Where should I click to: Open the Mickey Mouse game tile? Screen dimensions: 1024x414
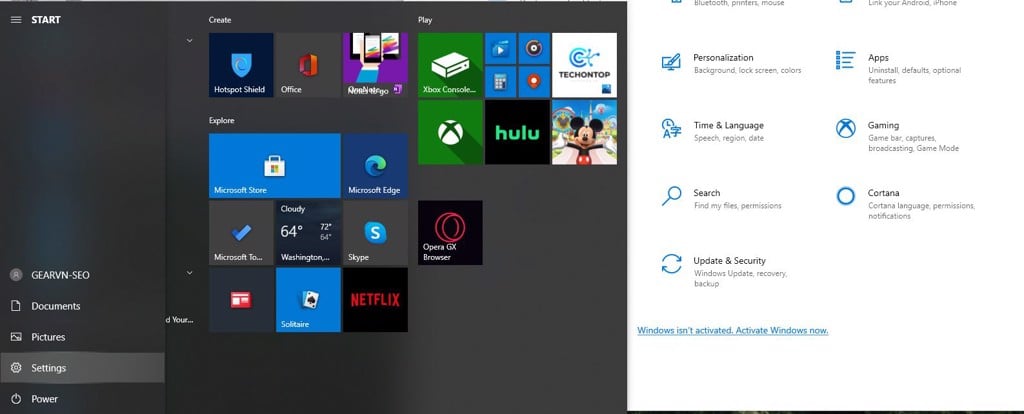pyautogui.click(x=584, y=133)
